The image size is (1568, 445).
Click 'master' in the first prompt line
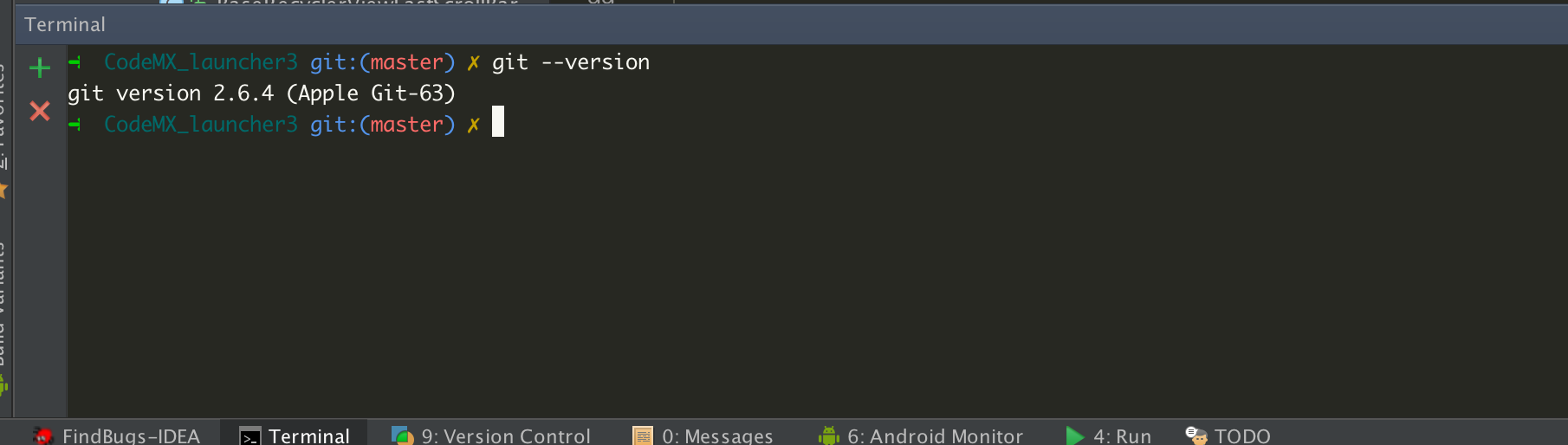click(x=407, y=62)
